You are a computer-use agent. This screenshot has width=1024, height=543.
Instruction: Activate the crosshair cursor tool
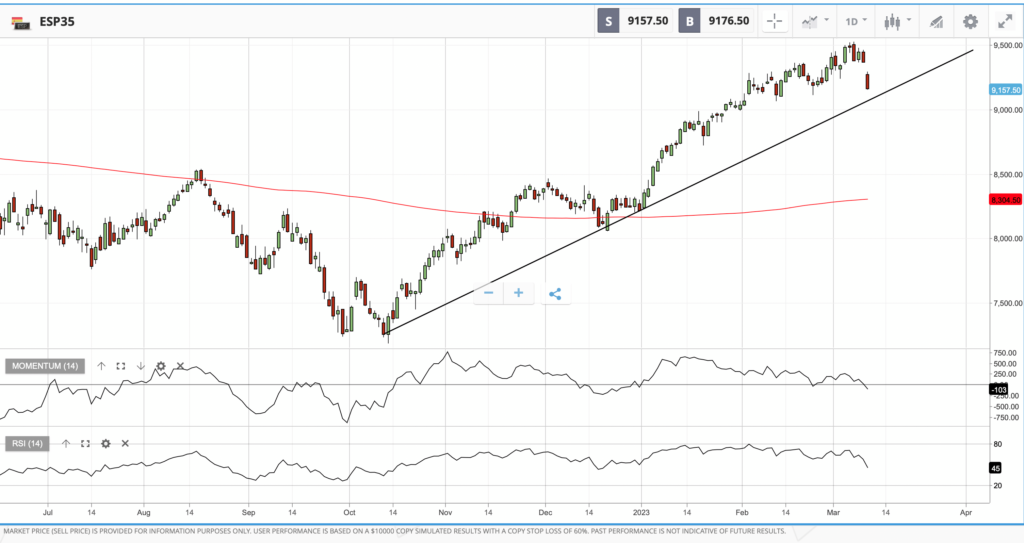(x=775, y=21)
